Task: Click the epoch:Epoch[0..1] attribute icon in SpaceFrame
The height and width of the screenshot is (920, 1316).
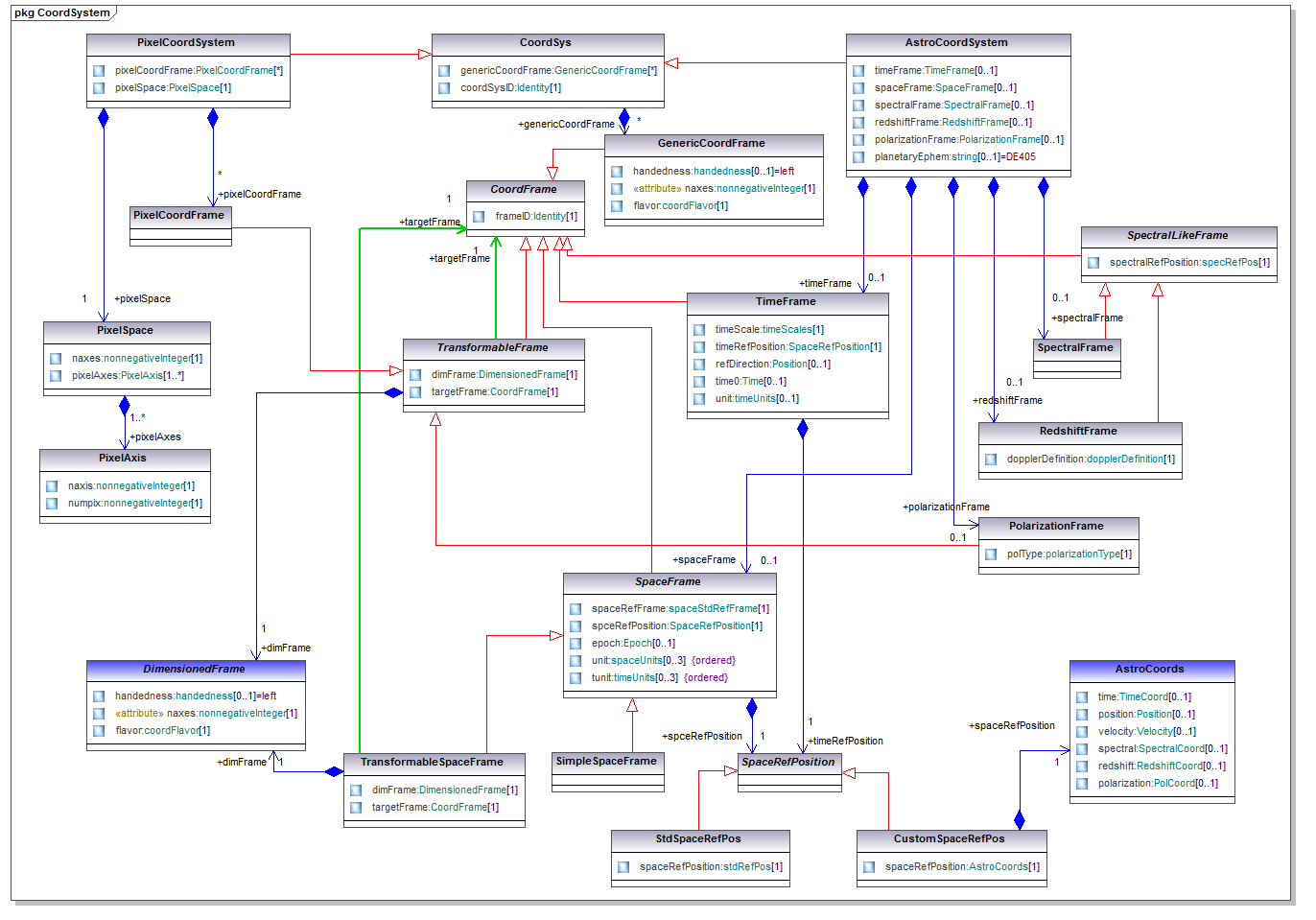Action: [576, 644]
